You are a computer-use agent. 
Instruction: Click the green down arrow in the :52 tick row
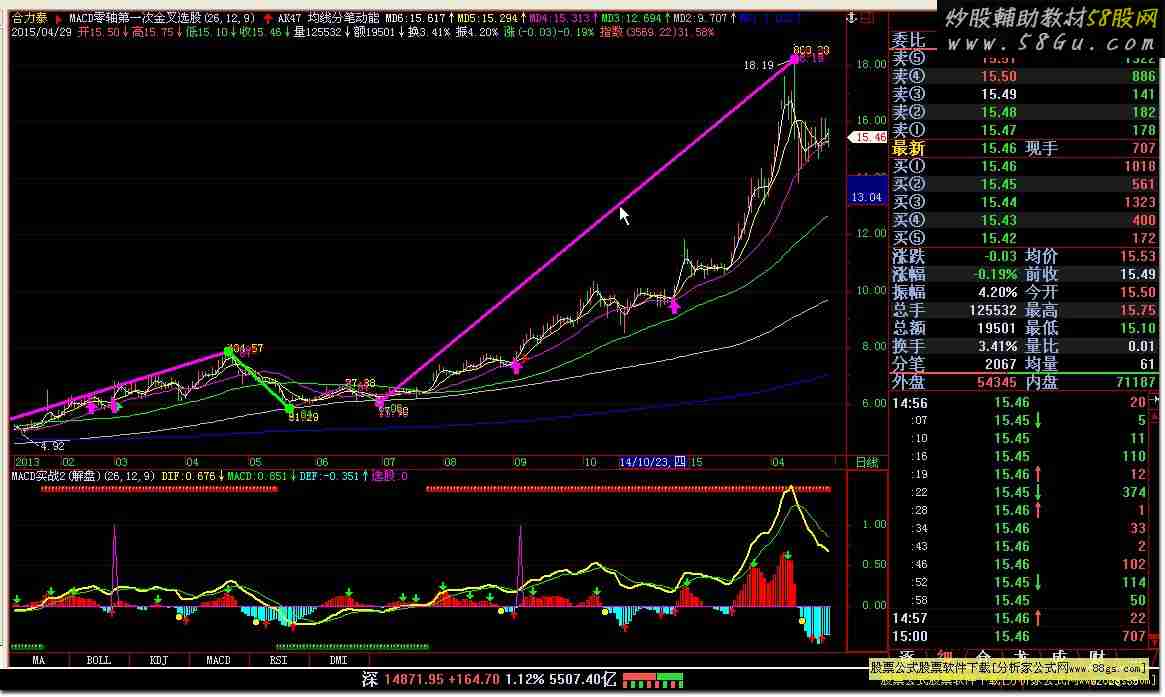tap(1038, 582)
